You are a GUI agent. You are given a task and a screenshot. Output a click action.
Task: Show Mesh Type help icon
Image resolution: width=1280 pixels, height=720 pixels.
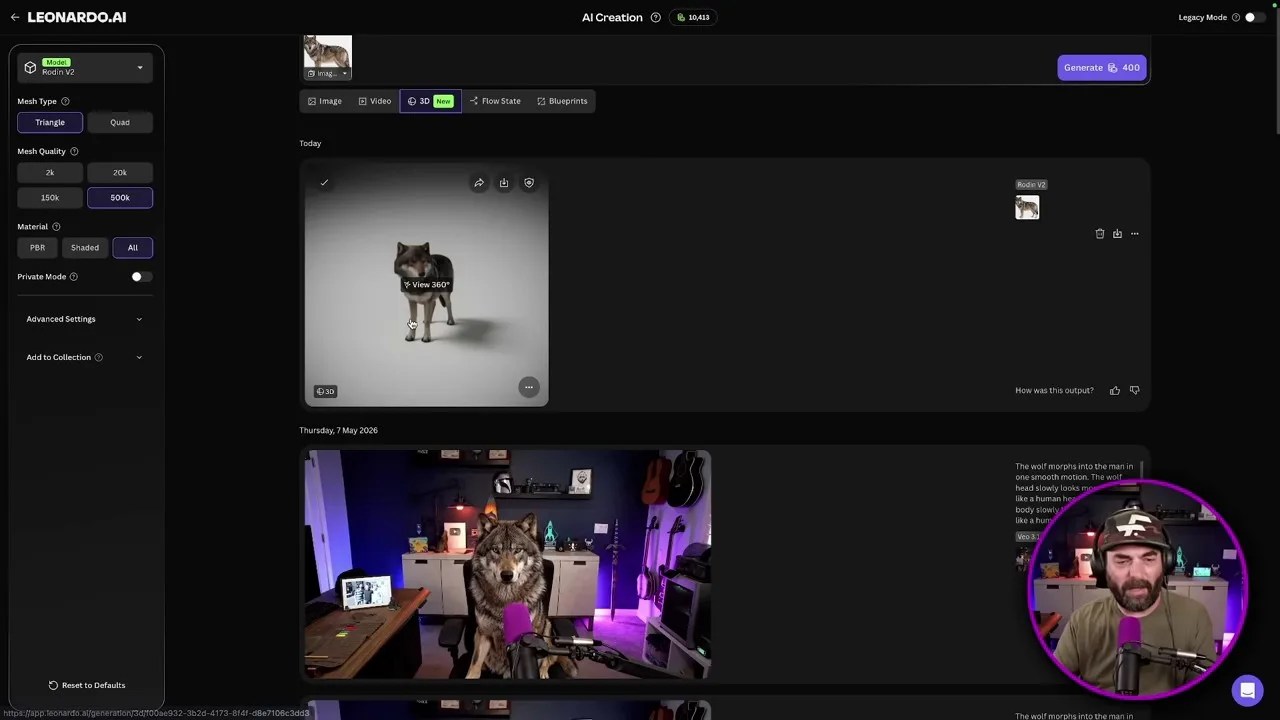65,101
